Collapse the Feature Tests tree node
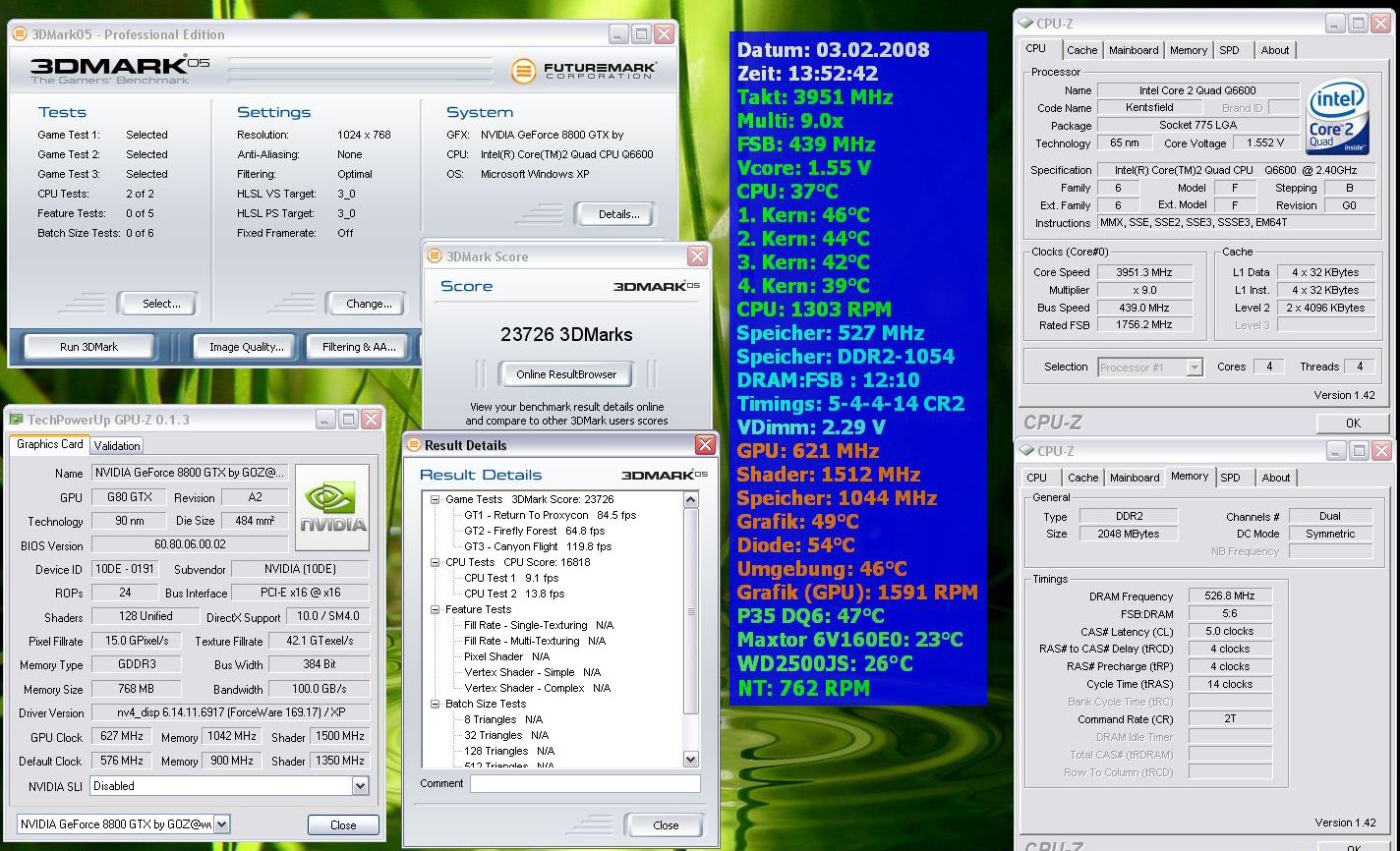 pos(436,609)
